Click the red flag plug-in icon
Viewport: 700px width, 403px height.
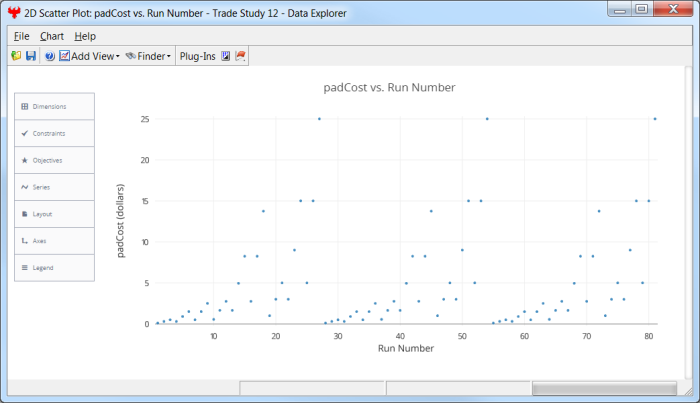coord(240,56)
